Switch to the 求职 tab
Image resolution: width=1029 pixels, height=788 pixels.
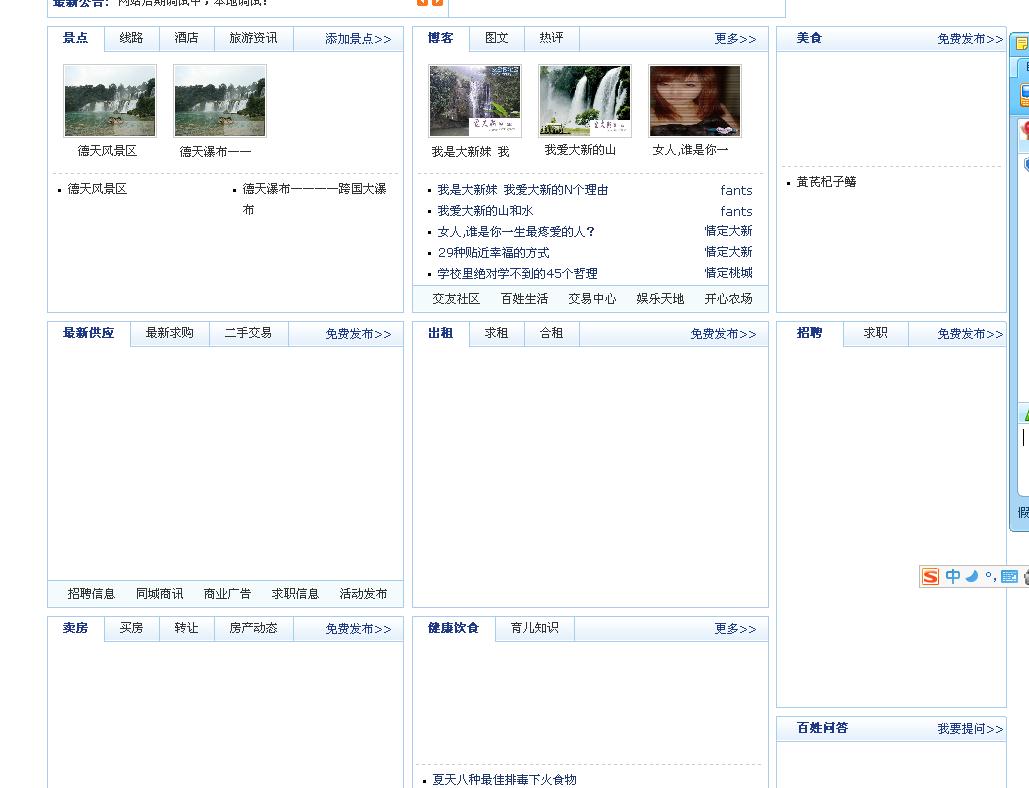pyautogui.click(x=875, y=333)
